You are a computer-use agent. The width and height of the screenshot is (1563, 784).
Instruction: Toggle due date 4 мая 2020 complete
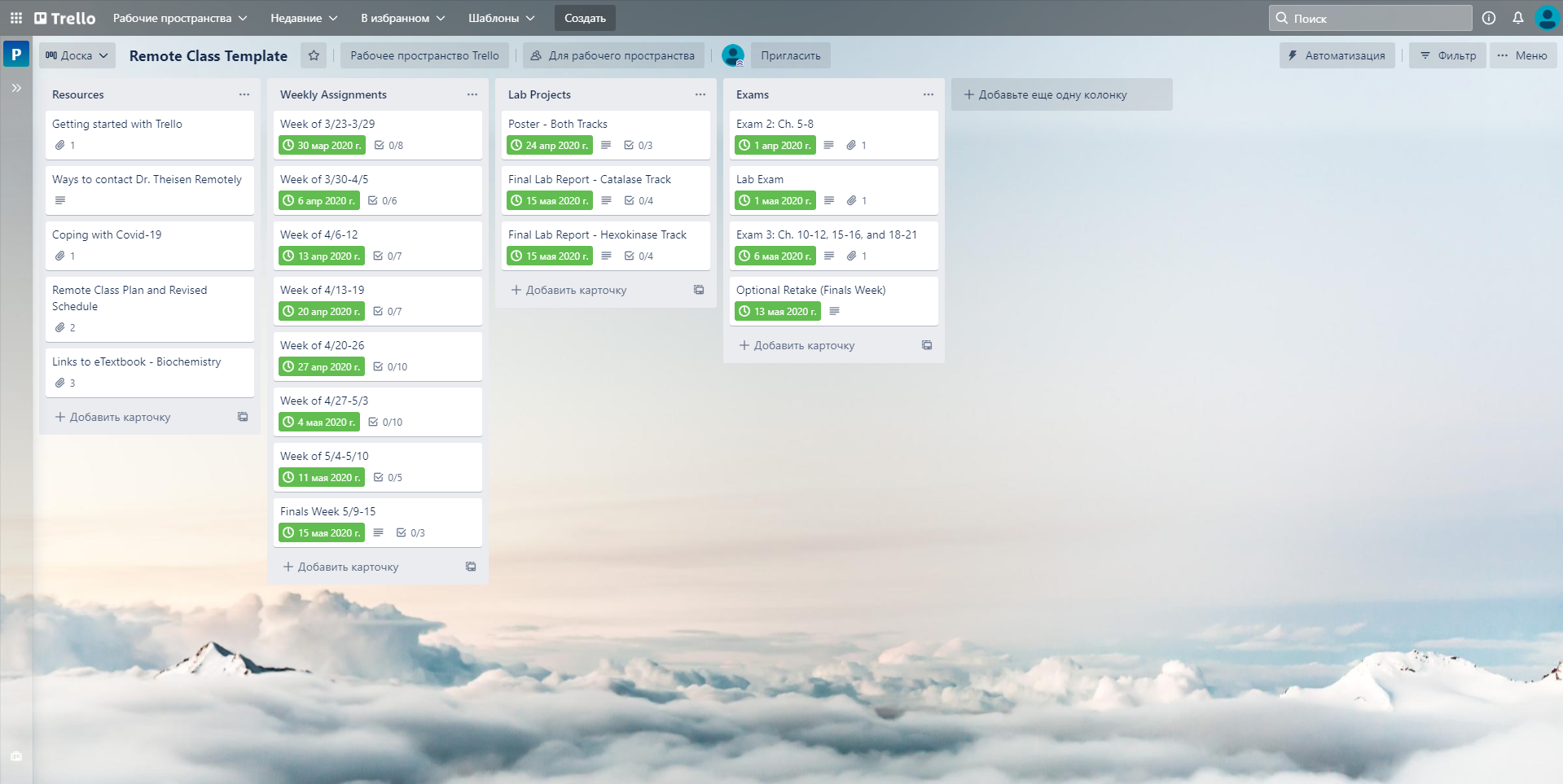[x=319, y=422]
